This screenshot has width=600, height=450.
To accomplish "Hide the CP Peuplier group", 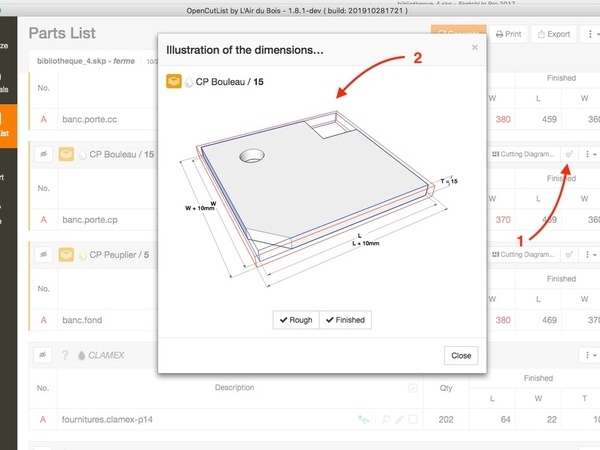I will pos(45,255).
